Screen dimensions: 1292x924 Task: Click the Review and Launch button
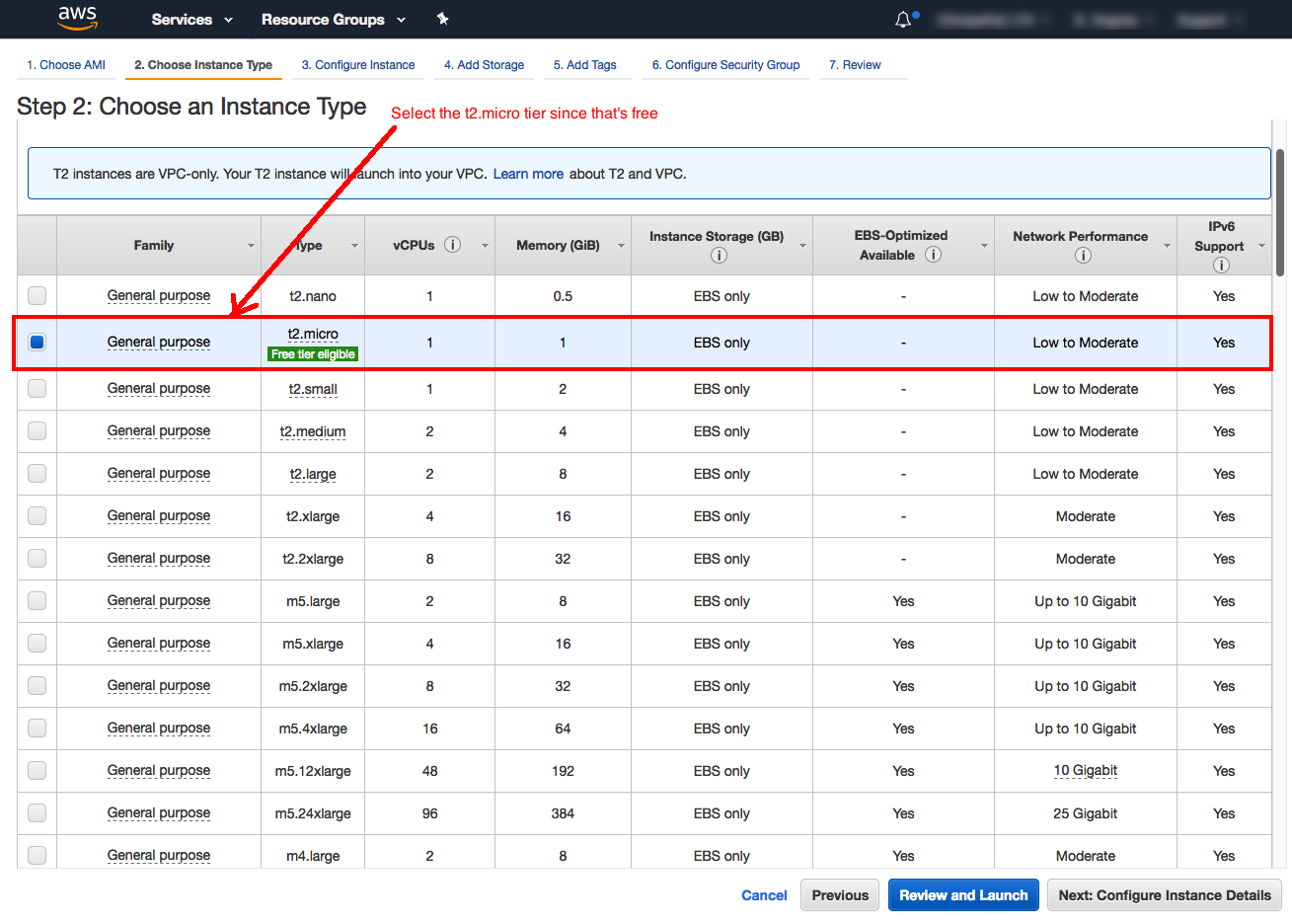pyautogui.click(x=962, y=894)
